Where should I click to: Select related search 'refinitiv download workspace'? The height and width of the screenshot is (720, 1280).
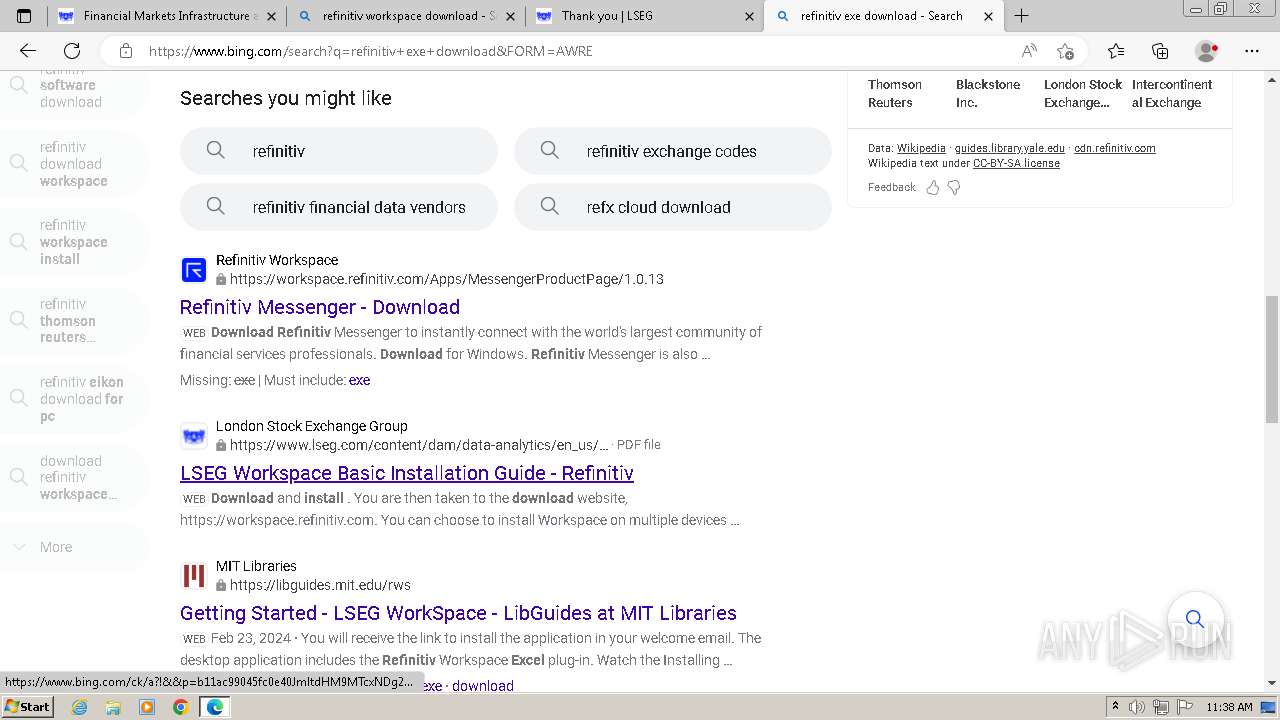pyautogui.click(x=74, y=164)
